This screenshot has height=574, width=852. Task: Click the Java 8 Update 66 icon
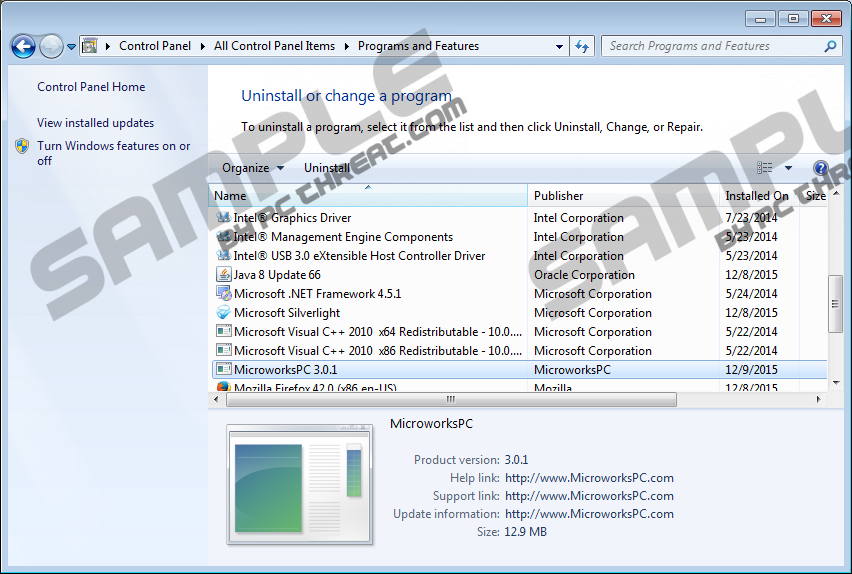point(223,275)
